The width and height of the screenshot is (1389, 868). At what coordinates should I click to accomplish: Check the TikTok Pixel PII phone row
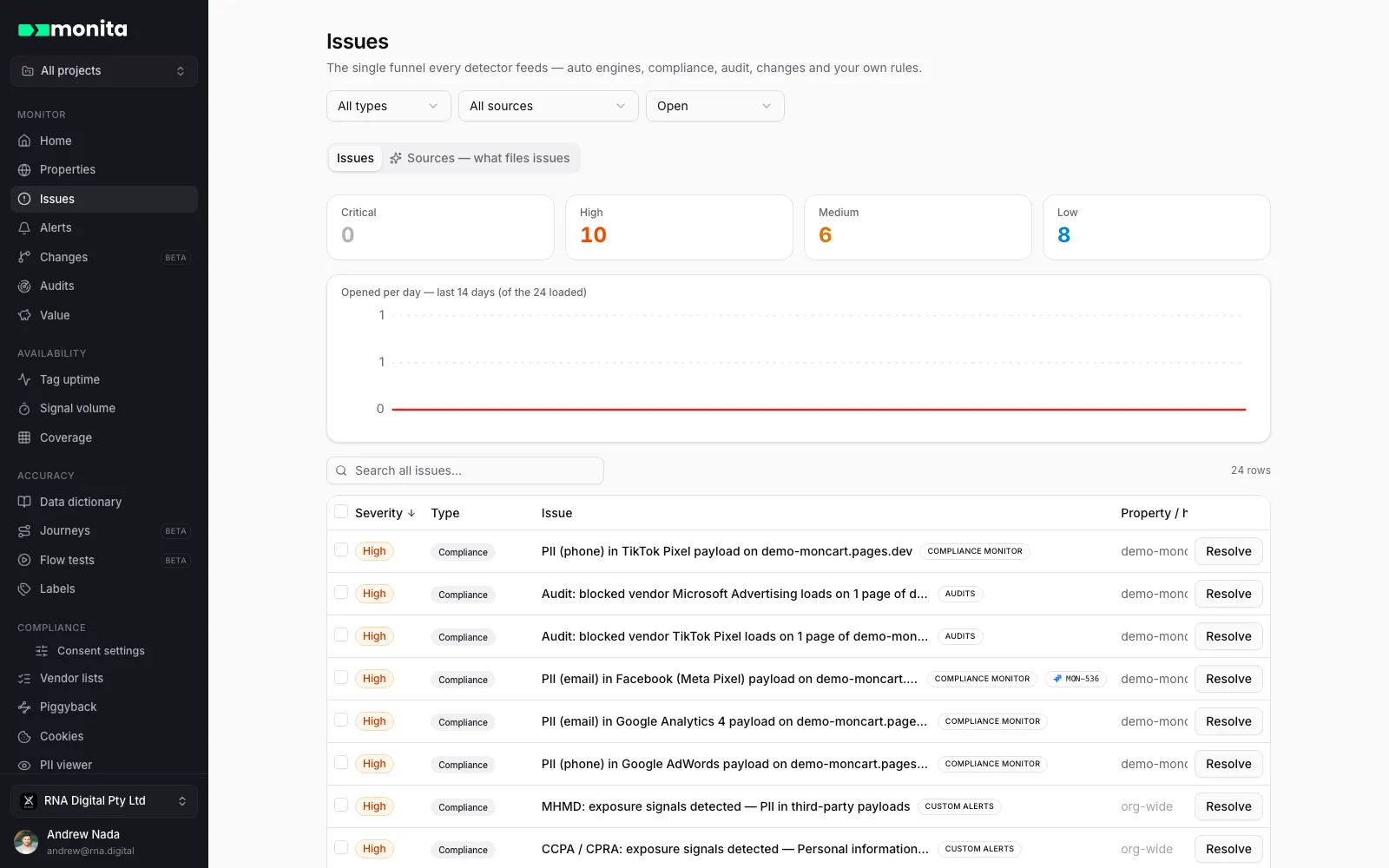pyautogui.click(x=341, y=550)
